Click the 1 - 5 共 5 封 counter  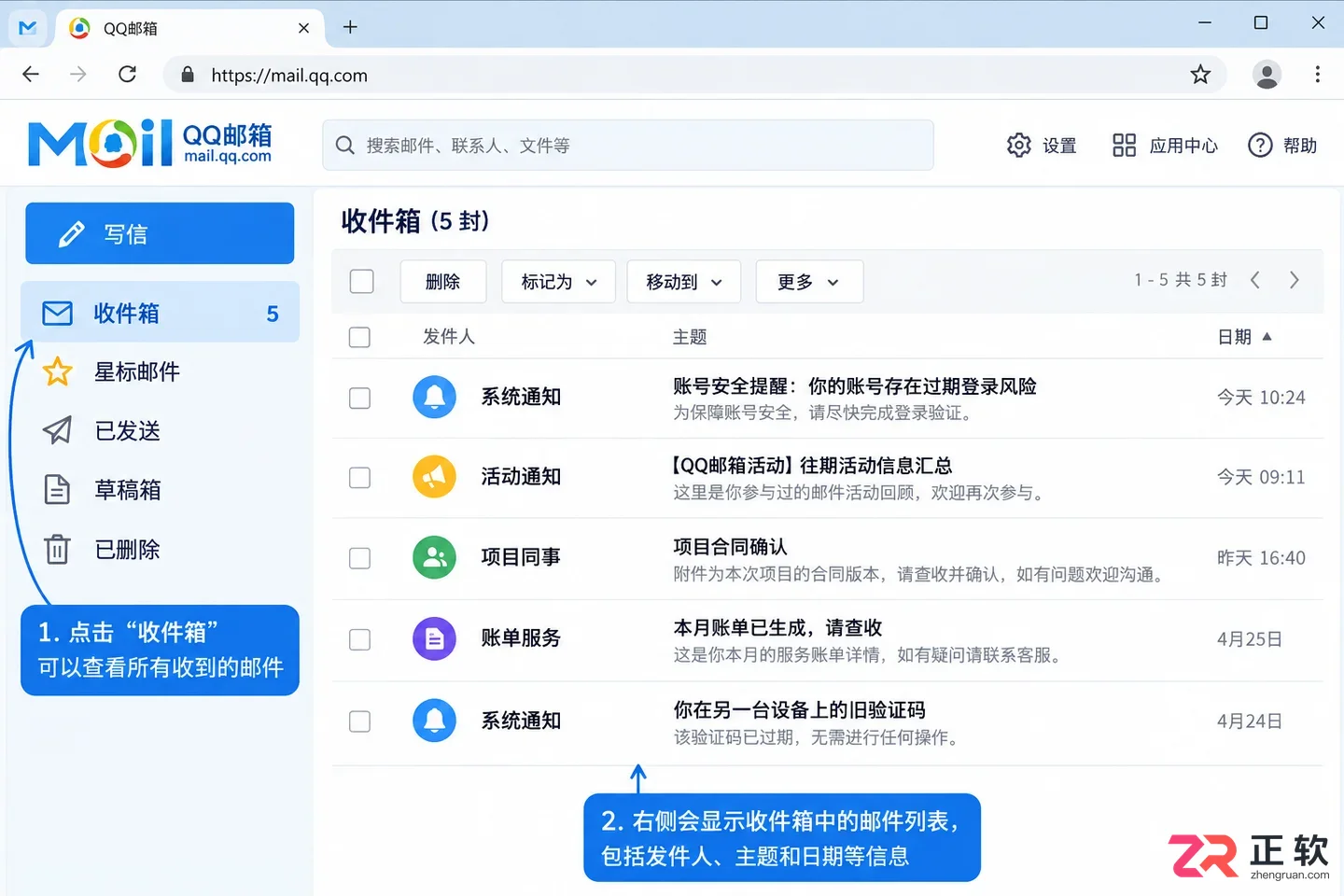click(1180, 280)
